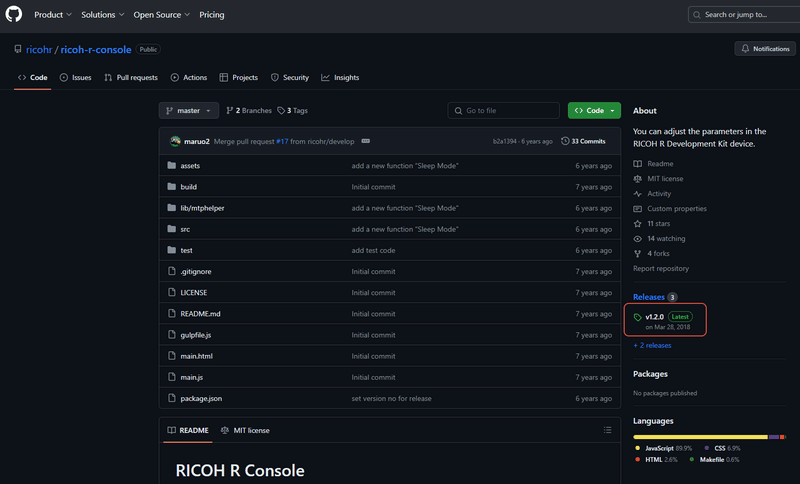Open the assets folder
Screen dimensions: 800x484
[190, 166]
